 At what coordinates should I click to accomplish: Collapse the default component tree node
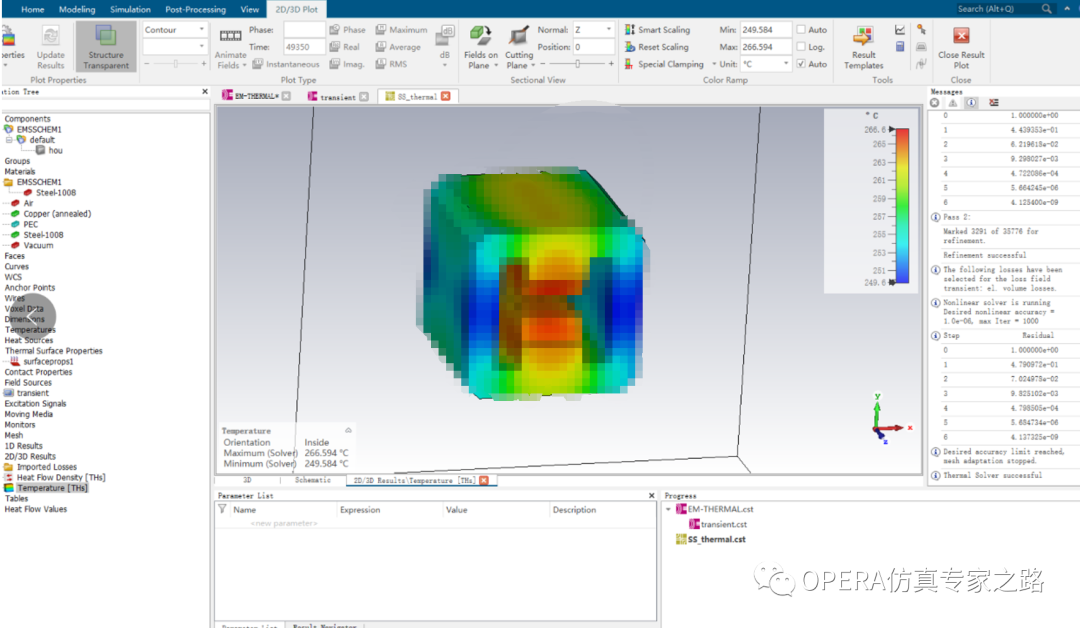pyautogui.click(x=9, y=140)
